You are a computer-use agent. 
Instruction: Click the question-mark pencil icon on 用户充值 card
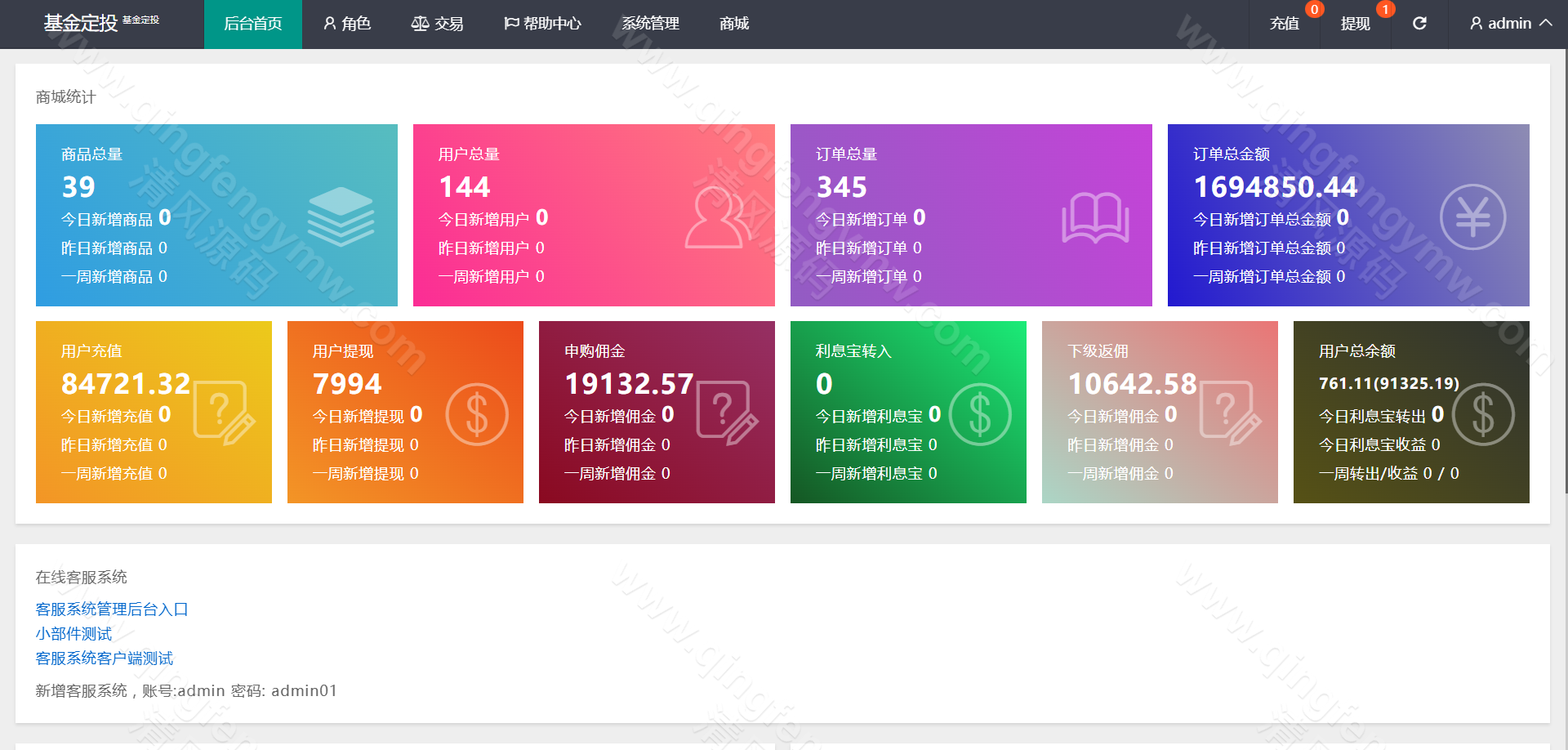220,414
